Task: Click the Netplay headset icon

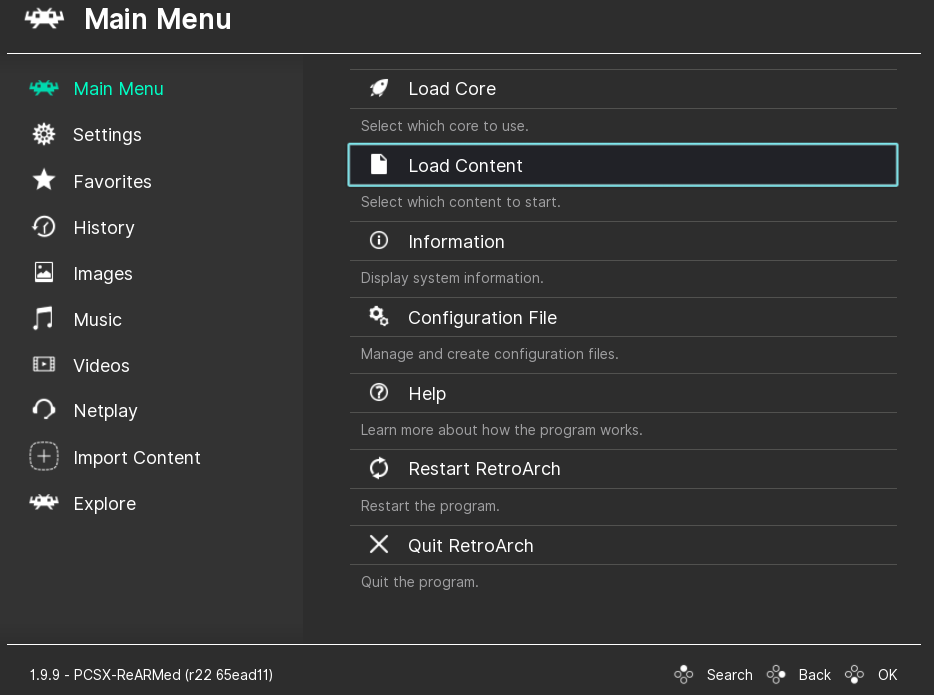Action: point(44,410)
